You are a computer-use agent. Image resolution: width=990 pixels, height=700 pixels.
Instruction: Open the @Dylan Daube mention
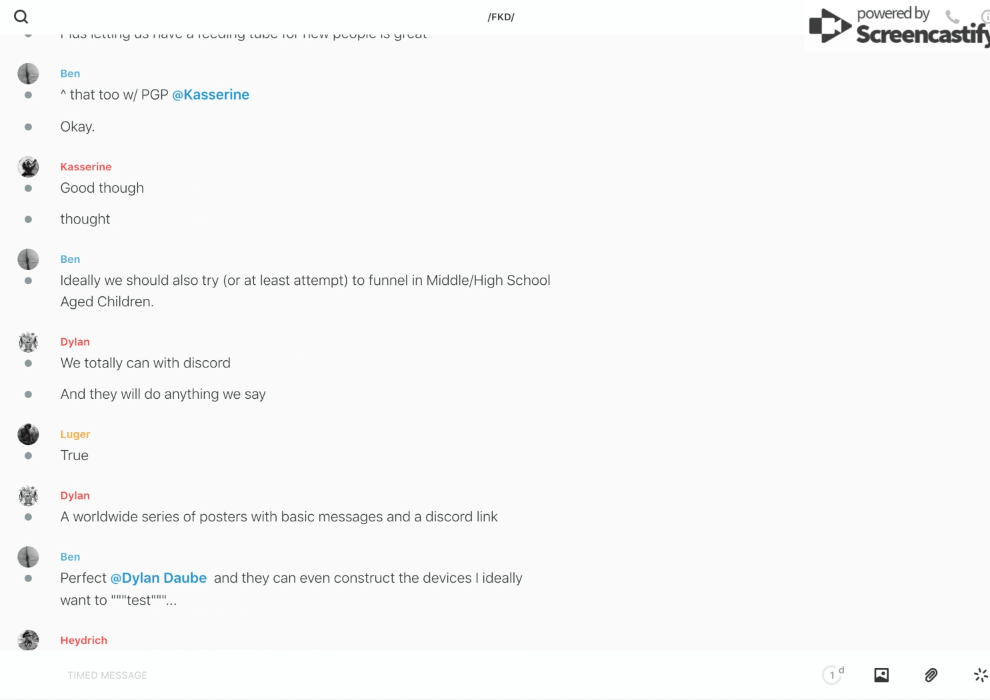point(158,578)
